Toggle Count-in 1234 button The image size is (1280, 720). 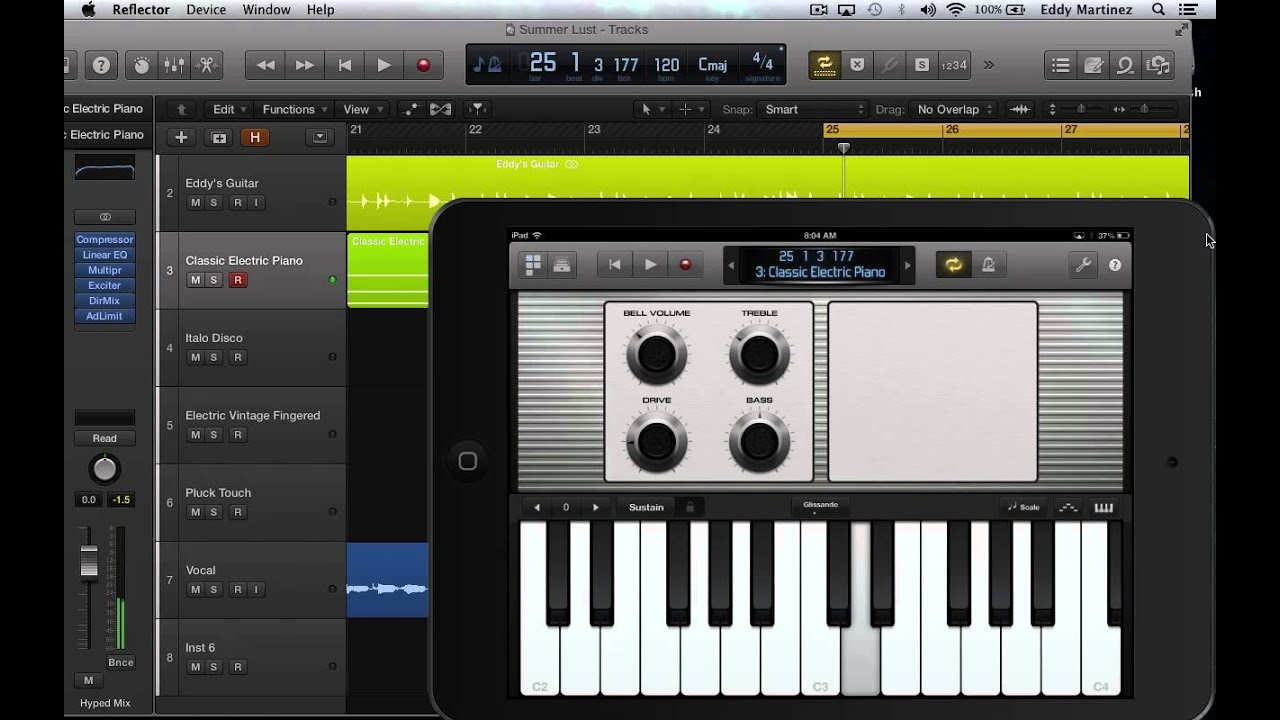(954, 65)
